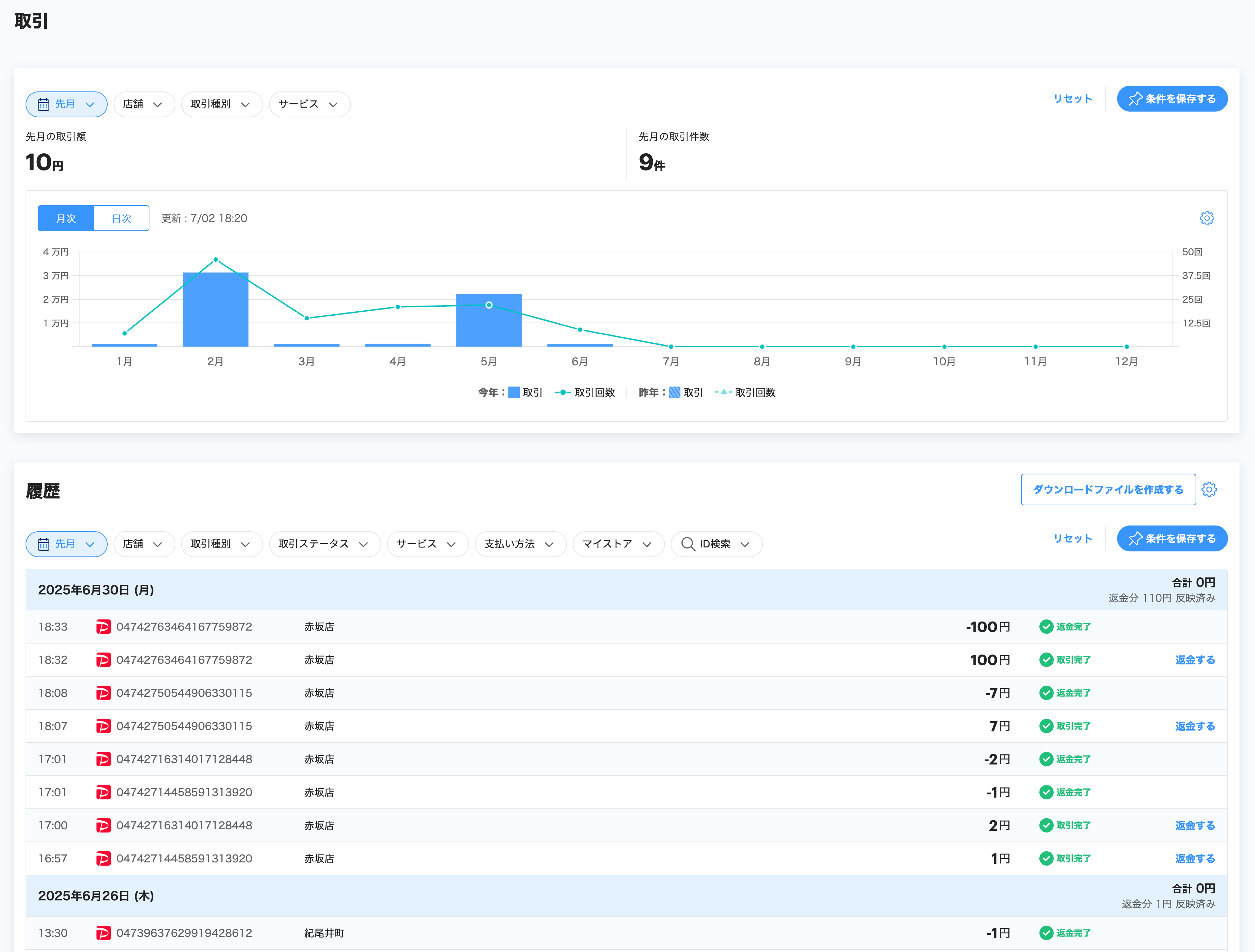The image size is (1255, 952).
Task: Click 返金する link on the 18:07 row
Action: click(1194, 726)
